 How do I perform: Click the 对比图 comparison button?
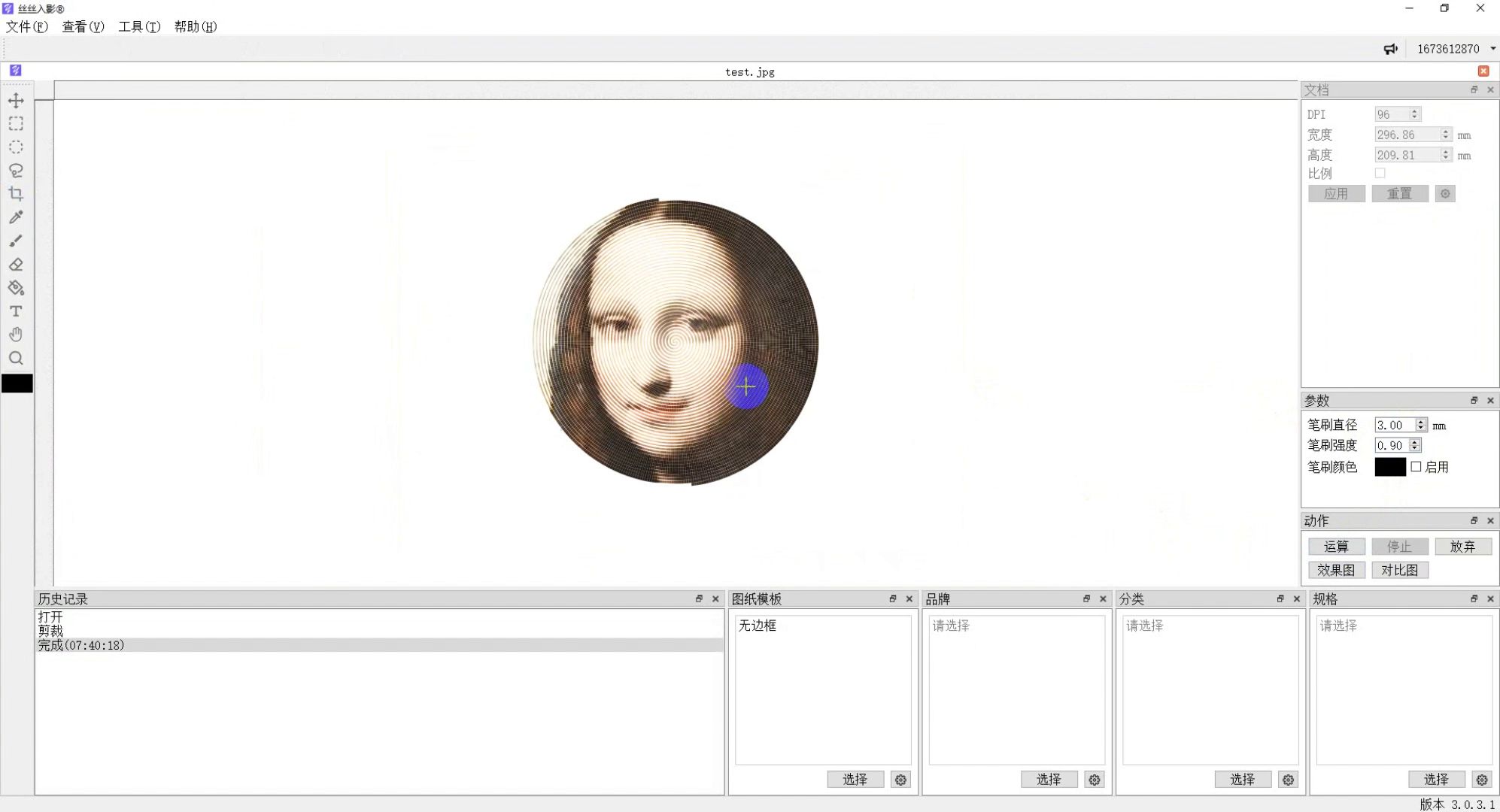(1399, 570)
